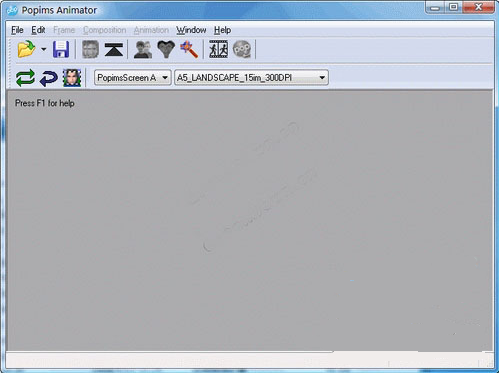Image resolution: width=499 pixels, height=373 pixels.
Task: Click the magic wand tool icon
Action: [x=189, y=49]
